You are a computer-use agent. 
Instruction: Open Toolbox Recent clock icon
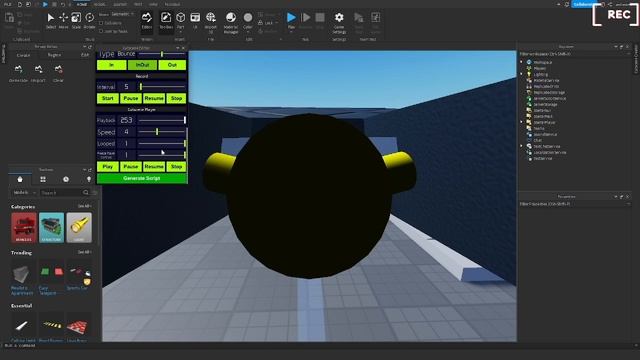pyautogui.click(x=66, y=179)
